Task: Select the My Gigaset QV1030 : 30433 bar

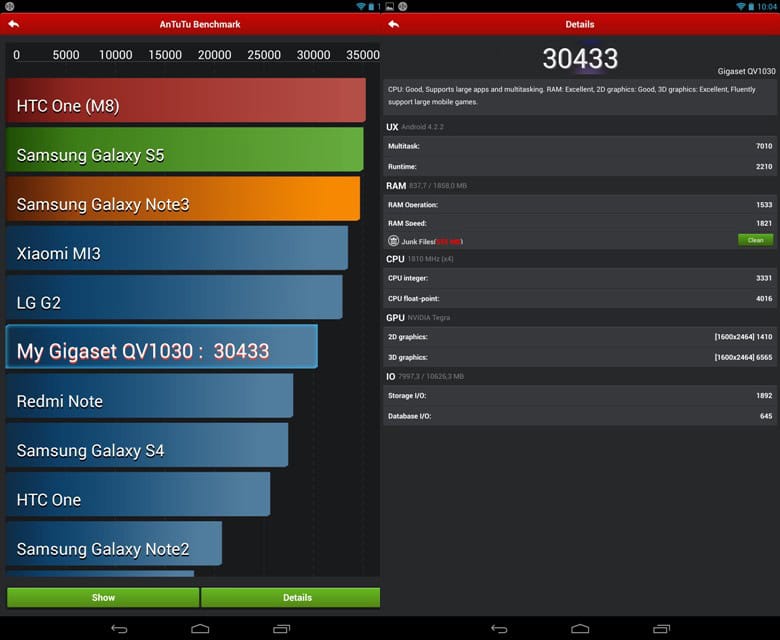Action: point(162,347)
